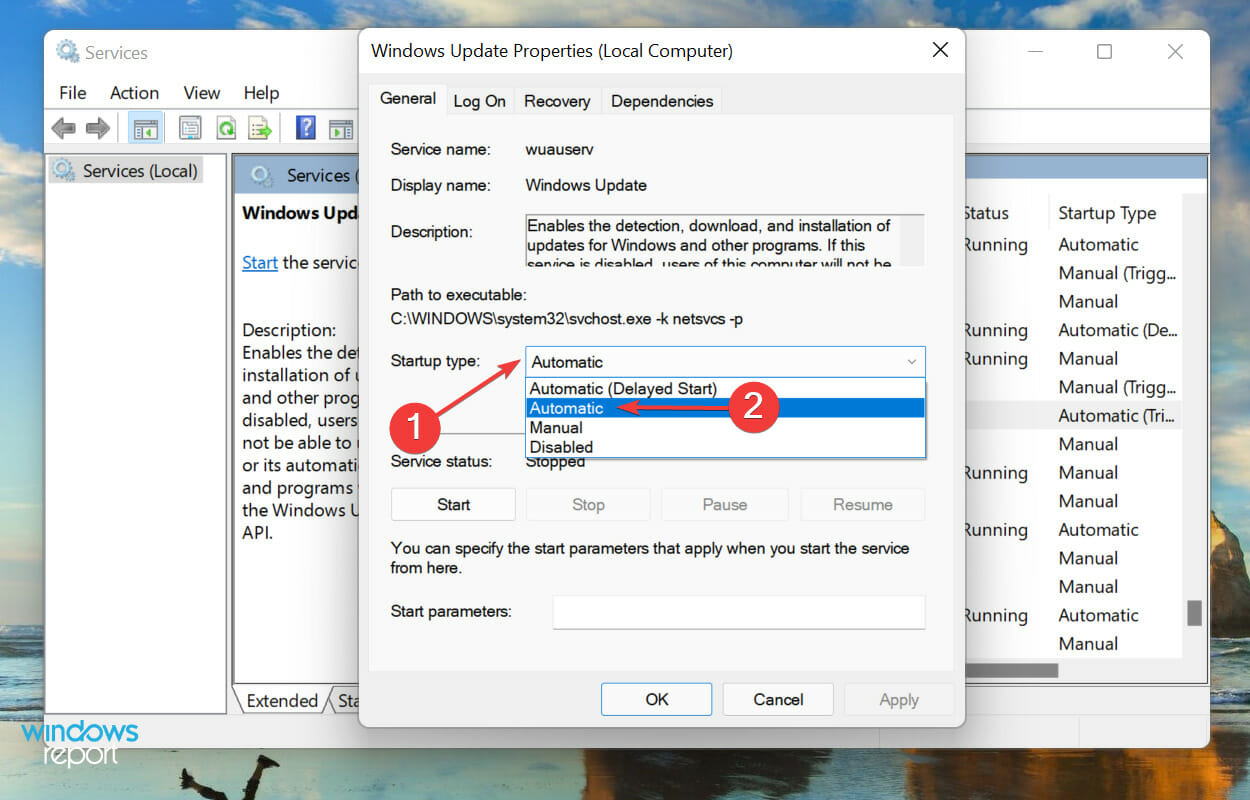Viewport: 1250px width, 800px height.
Task: Click the 'Windows Update' display name value
Action: click(586, 185)
